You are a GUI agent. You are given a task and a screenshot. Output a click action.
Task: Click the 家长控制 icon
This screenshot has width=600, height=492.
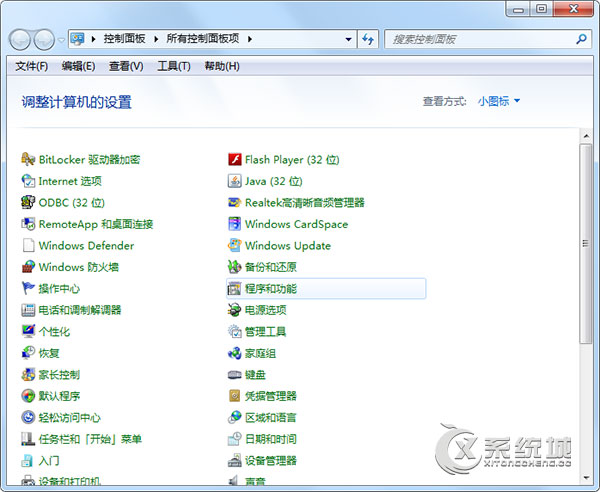28,374
